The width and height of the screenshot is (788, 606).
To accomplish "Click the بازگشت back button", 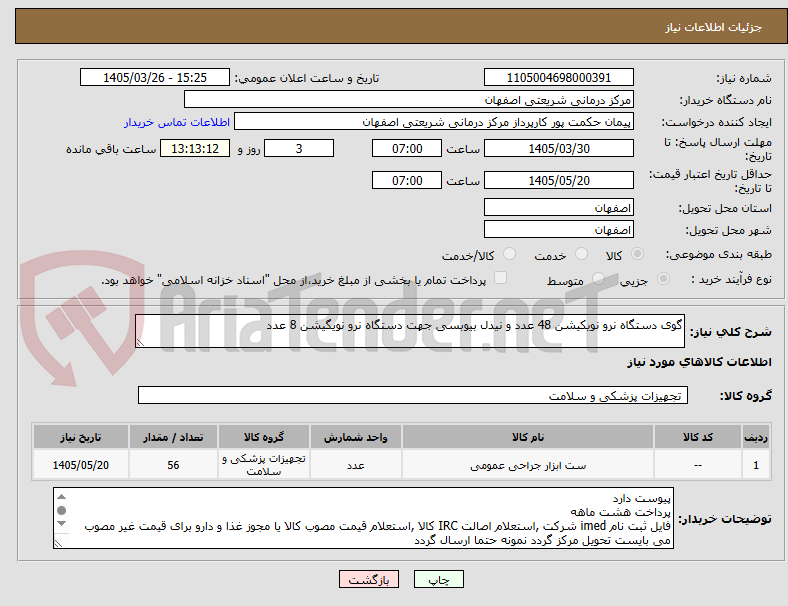I will (369, 579).
